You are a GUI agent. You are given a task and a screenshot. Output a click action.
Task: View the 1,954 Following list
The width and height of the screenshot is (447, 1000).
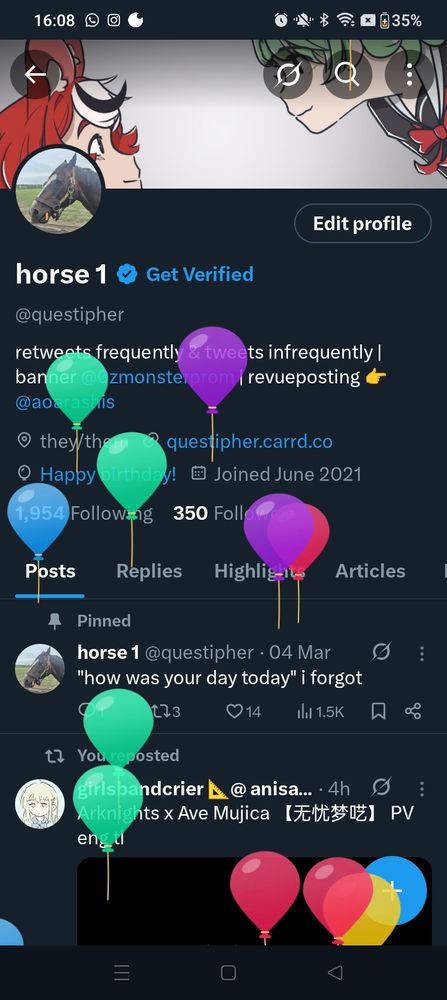tap(84, 513)
